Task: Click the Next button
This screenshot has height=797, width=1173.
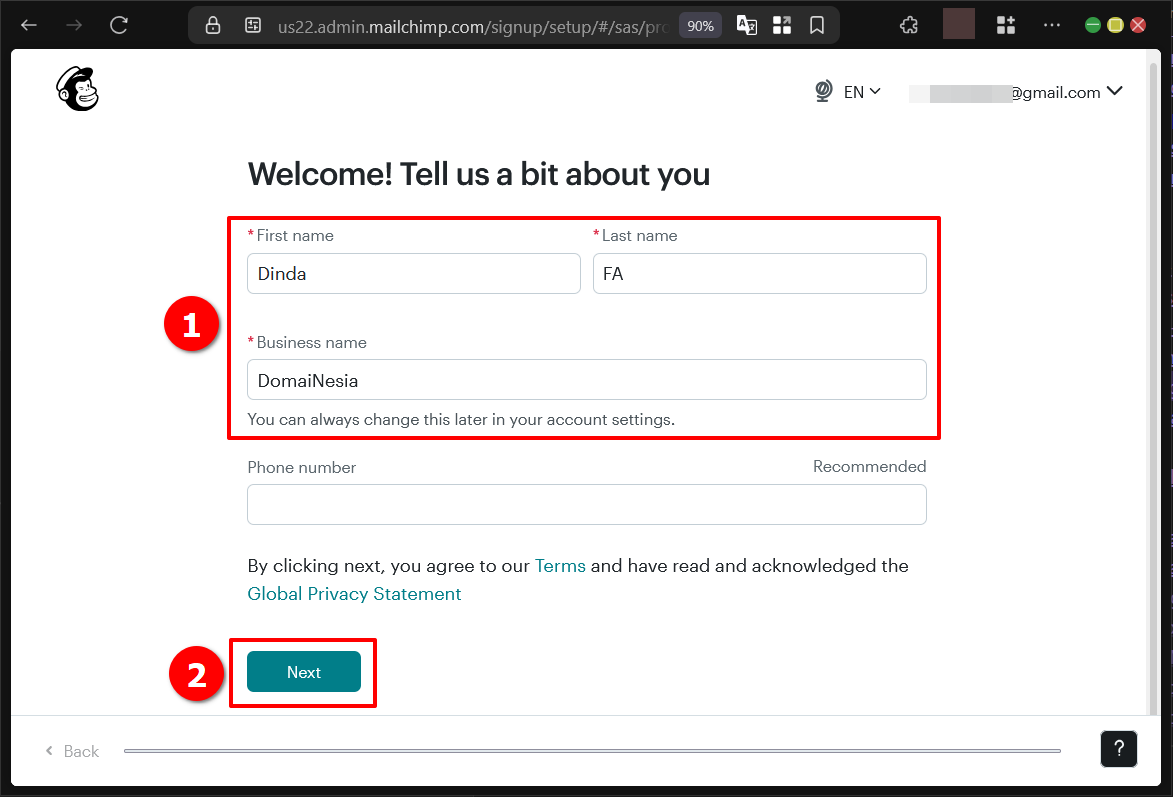Action: [x=302, y=672]
